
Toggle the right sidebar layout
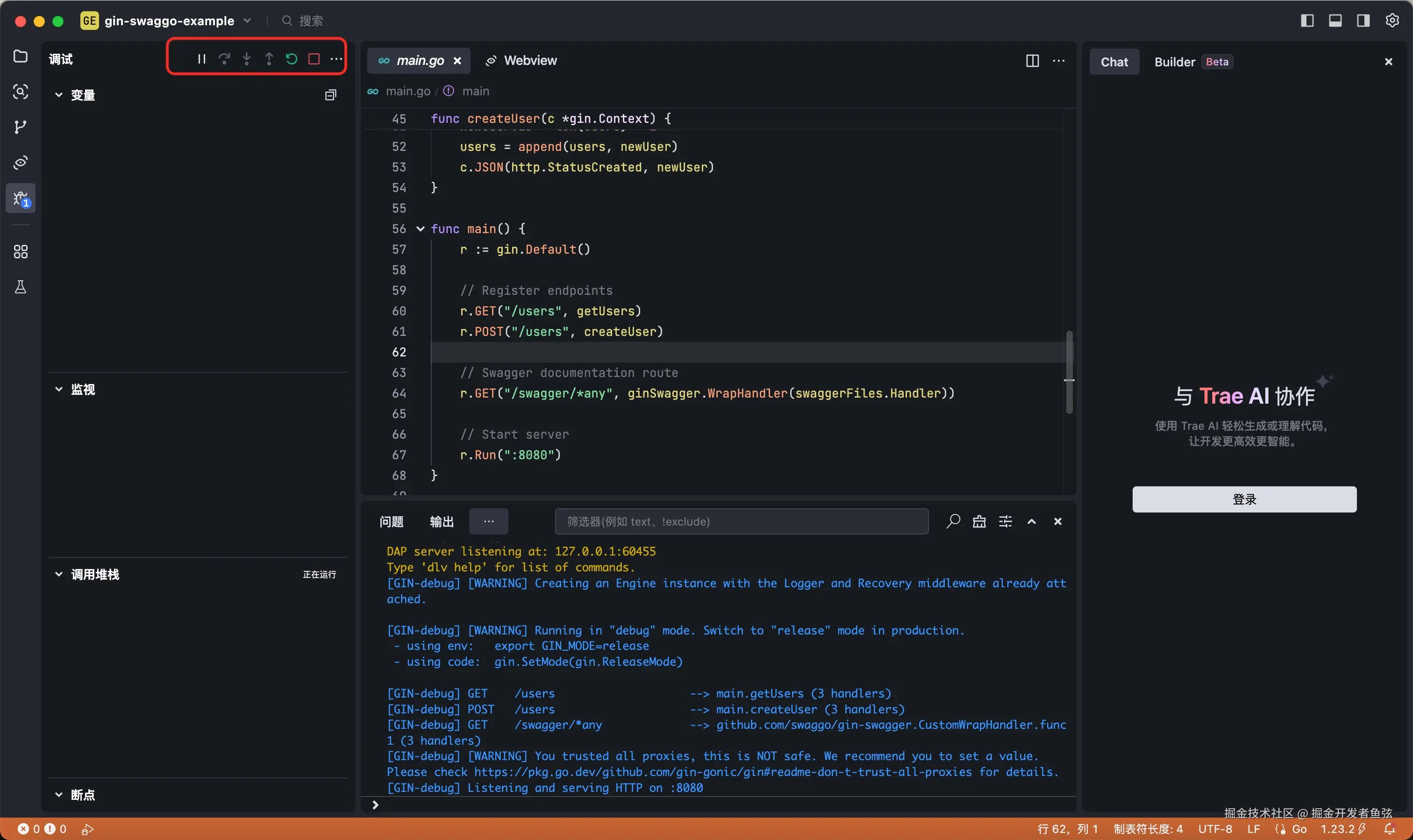(x=1363, y=21)
